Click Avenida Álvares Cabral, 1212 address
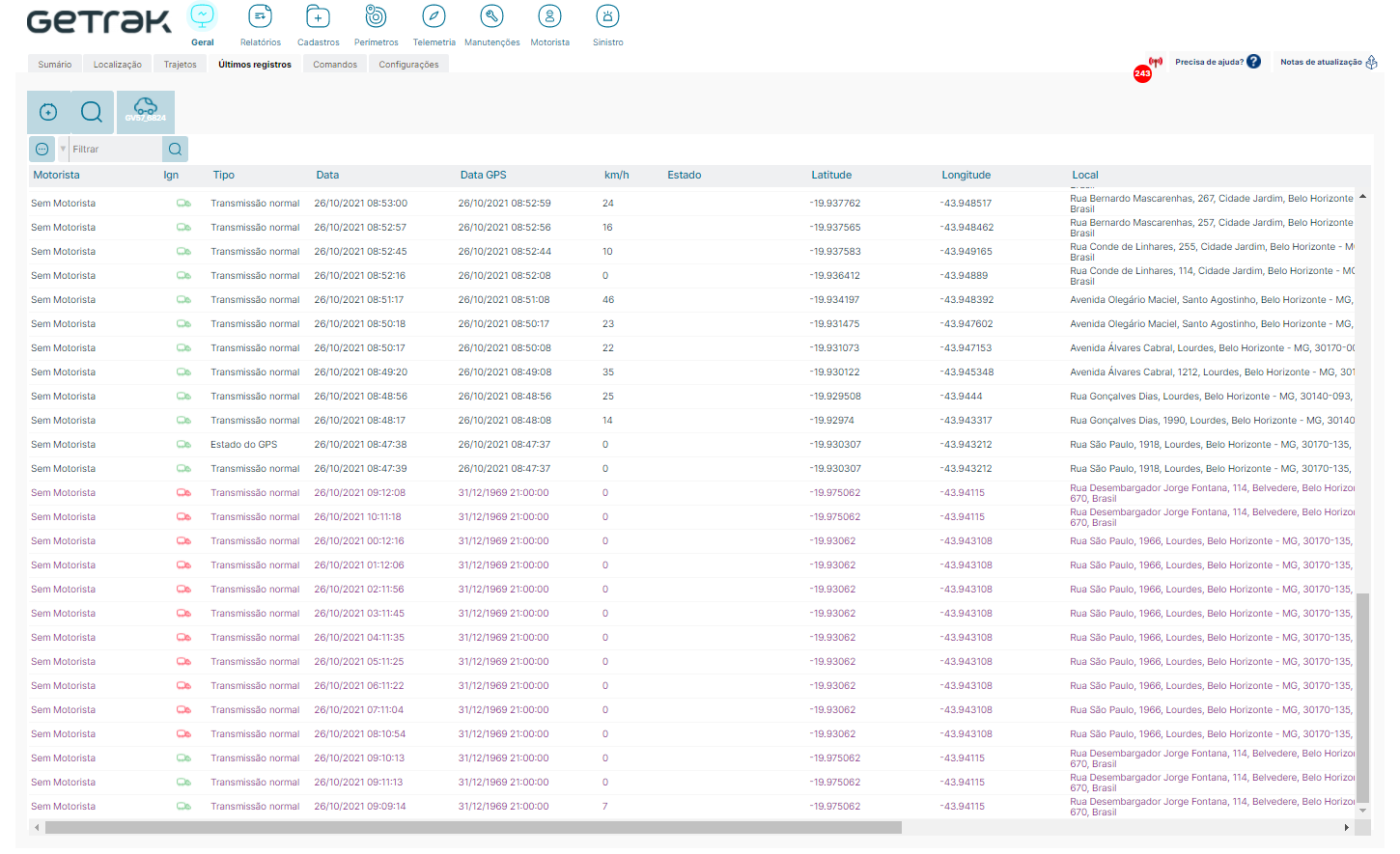The height and width of the screenshot is (854, 1400). tap(1212, 372)
